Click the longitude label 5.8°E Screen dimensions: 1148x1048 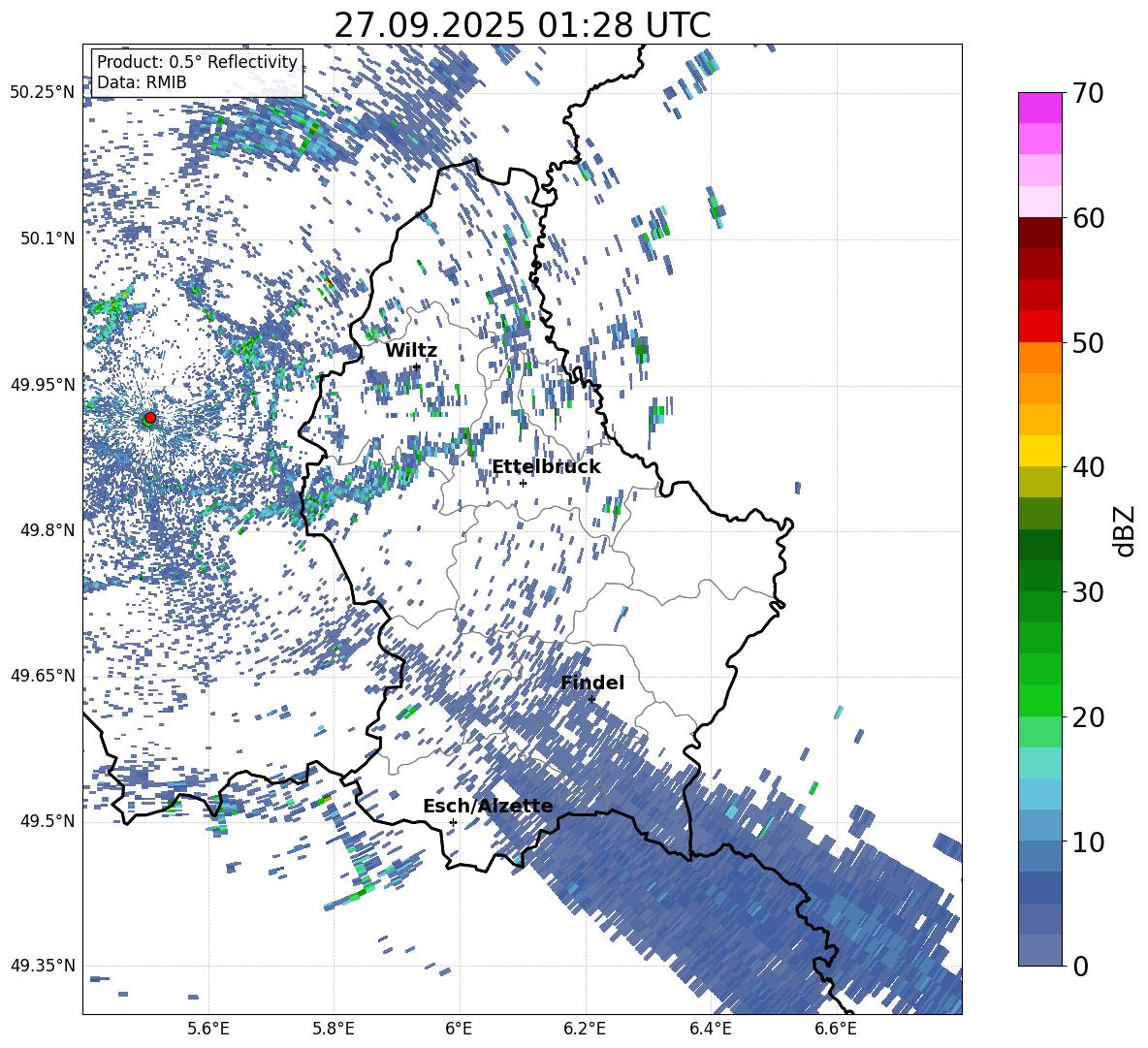pos(334,1029)
